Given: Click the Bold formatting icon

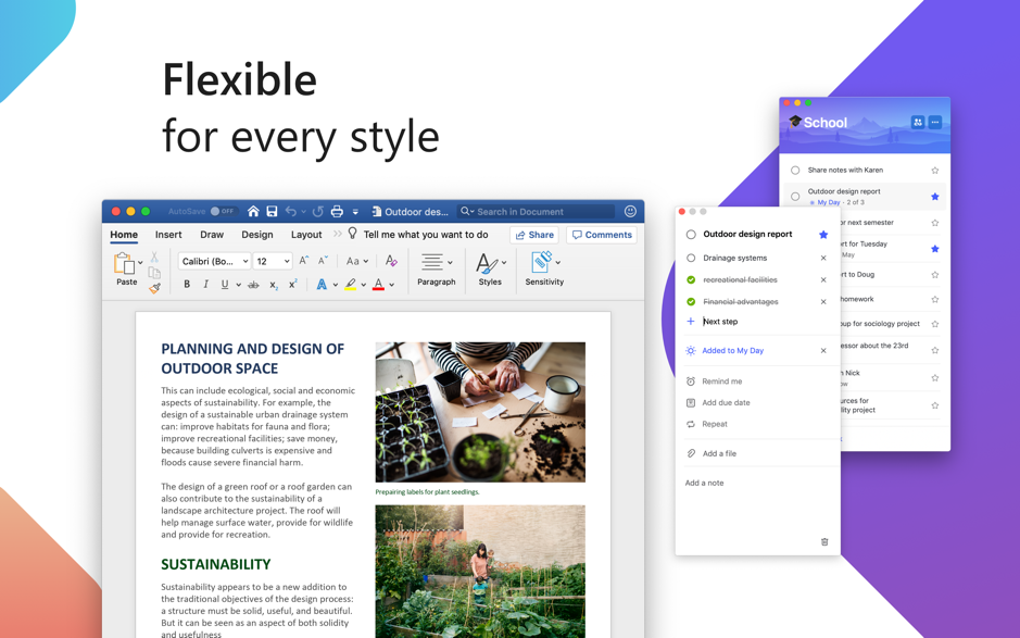Looking at the screenshot, I should (187, 284).
